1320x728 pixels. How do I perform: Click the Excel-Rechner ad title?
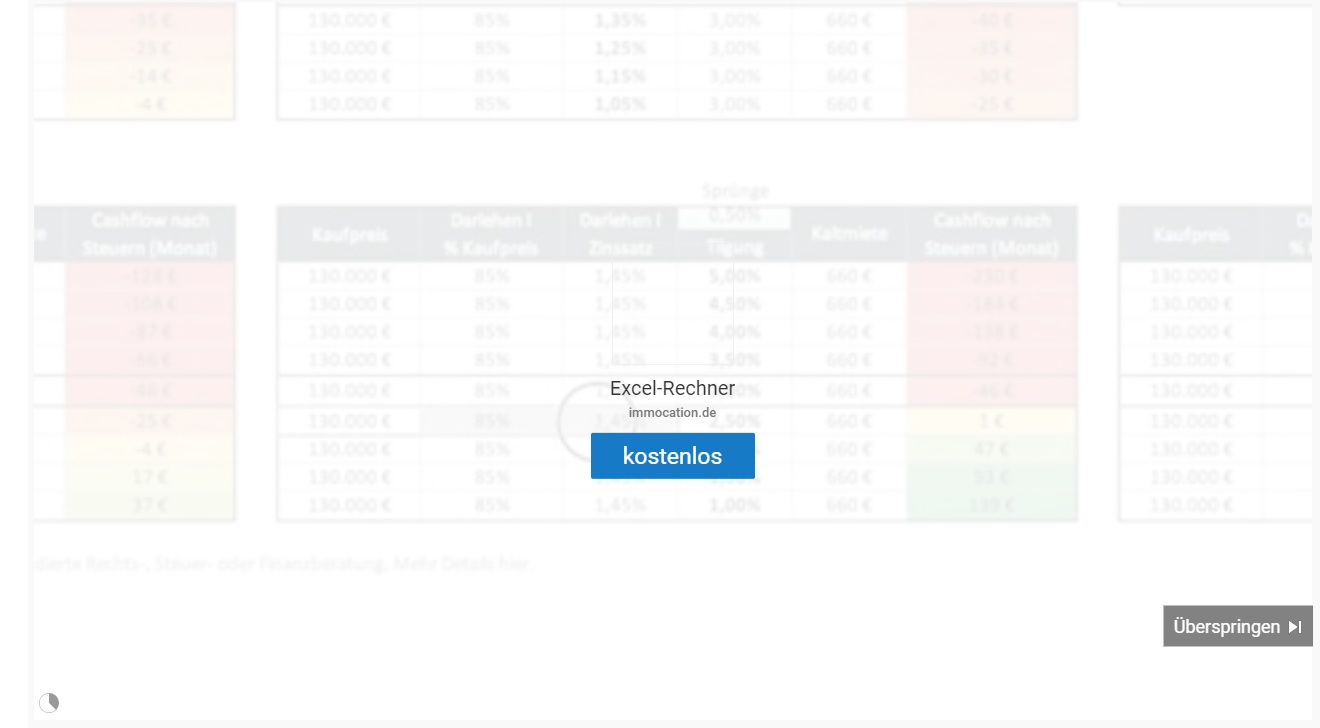click(672, 388)
